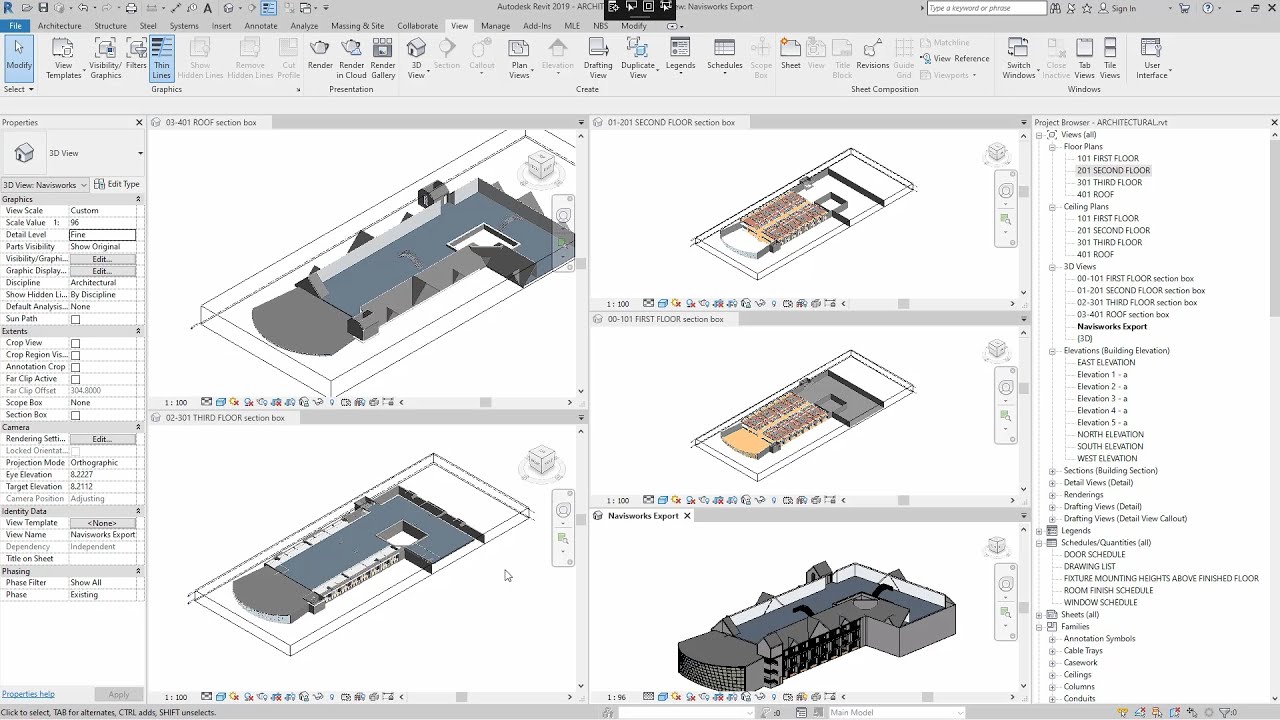Select 101 FIRST FLOOR under Floor Plans

click(1108, 159)
